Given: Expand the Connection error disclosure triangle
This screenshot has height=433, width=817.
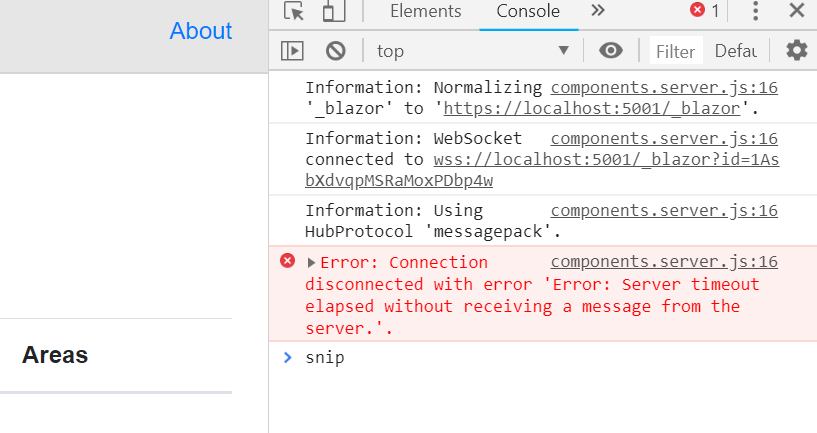Looking at the screenshot, I should click(311, 263).
